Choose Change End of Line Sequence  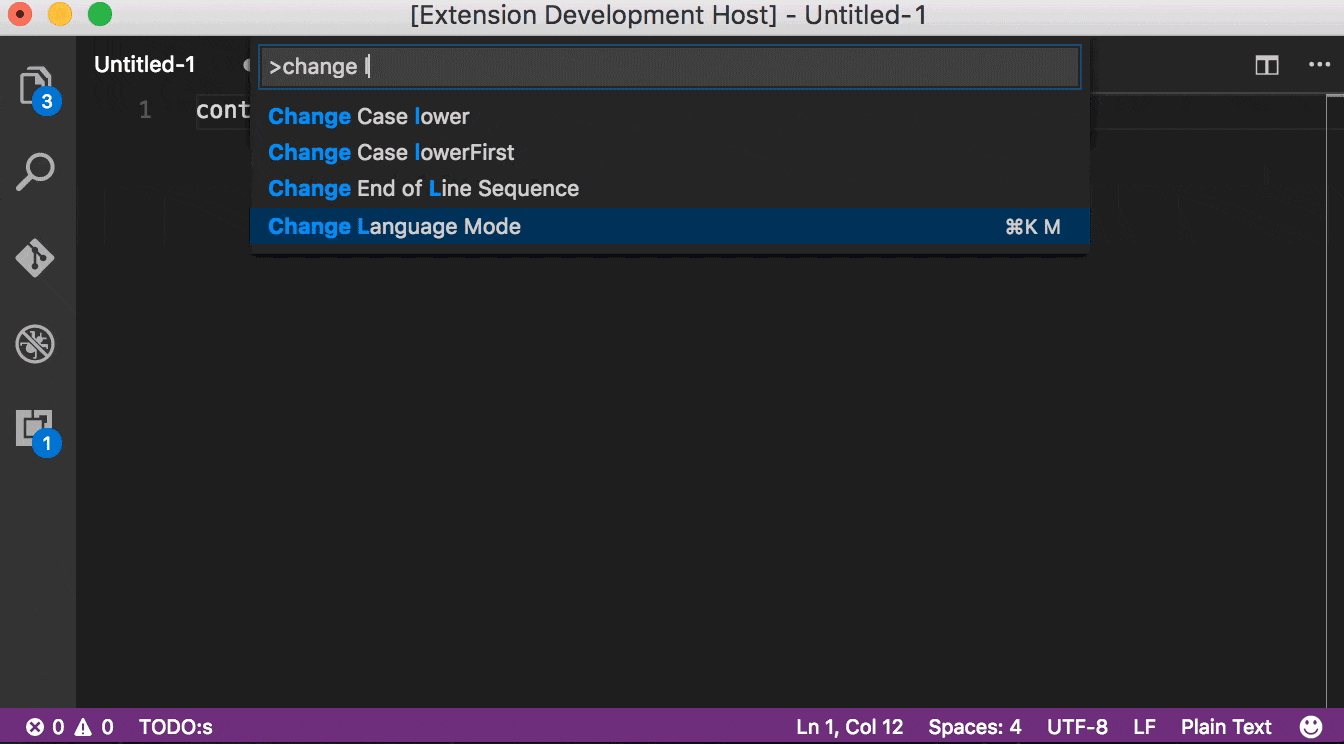(x=423, y=188)
